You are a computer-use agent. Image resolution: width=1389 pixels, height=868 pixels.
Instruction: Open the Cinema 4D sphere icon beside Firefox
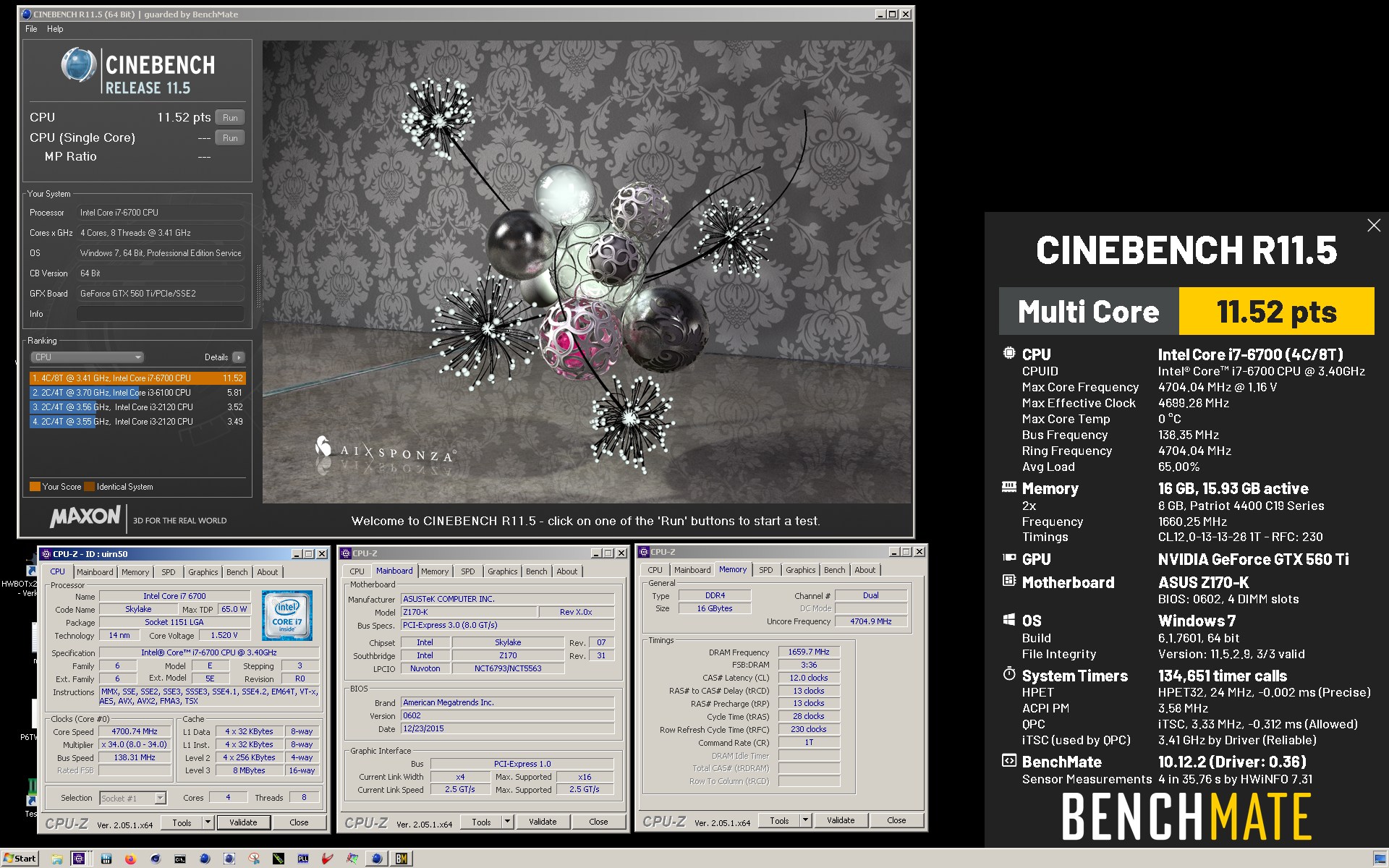pos(155,859)
